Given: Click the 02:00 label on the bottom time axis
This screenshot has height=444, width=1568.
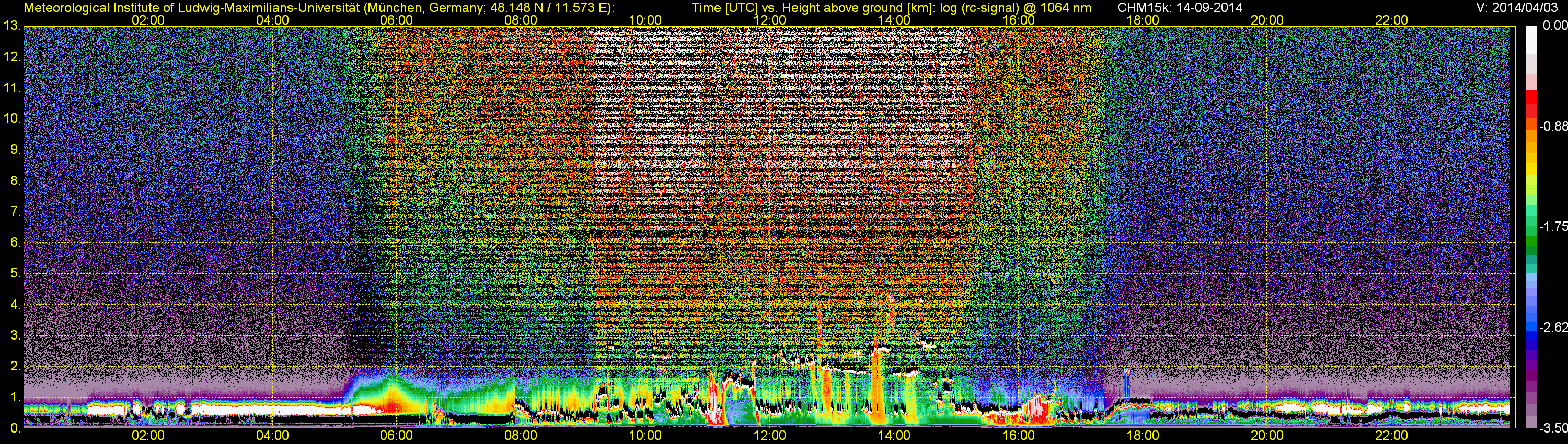Looking at the screenshot, I should coord(148,436).
